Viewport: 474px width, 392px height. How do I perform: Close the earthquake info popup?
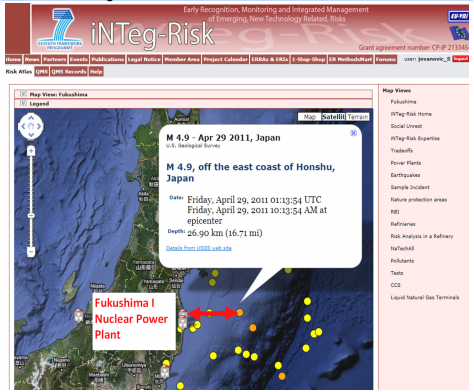click(x=353, y=133)
